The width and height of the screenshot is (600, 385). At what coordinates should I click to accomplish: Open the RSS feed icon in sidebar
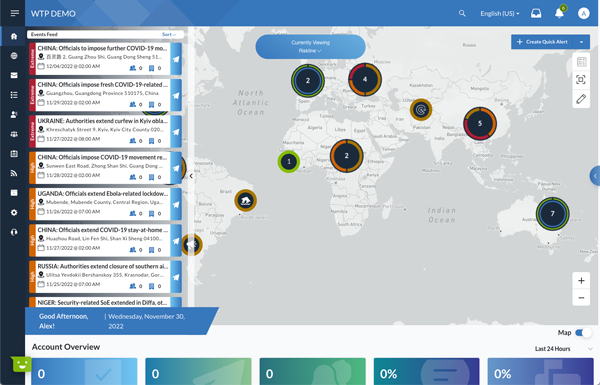click(14, 173)
